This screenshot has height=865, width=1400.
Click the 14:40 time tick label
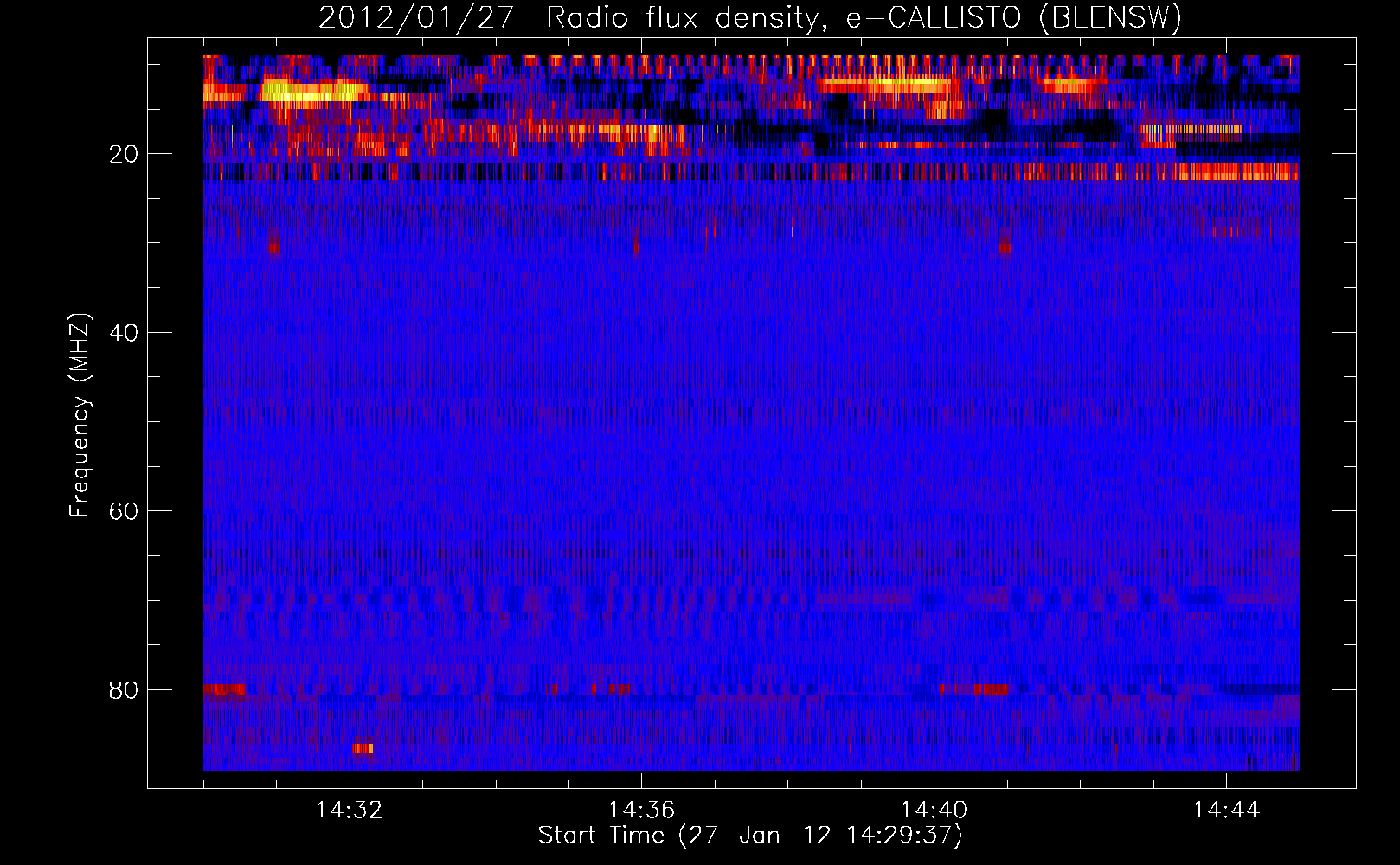point(934,810)
